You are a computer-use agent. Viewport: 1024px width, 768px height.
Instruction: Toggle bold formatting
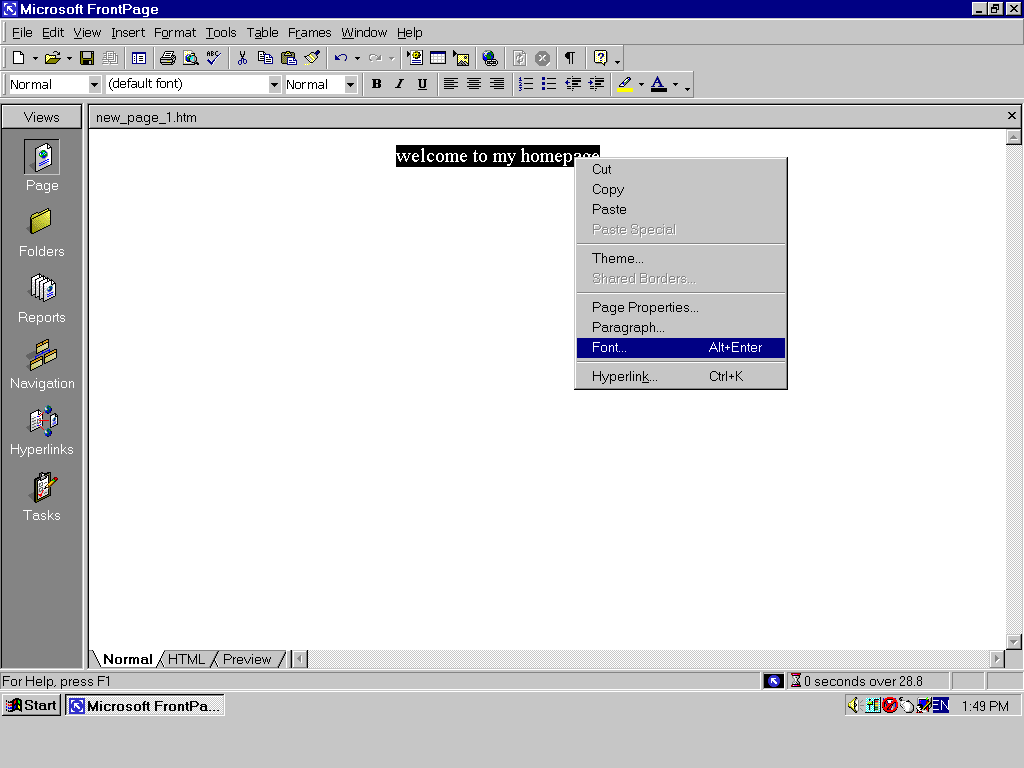point(376,84)
